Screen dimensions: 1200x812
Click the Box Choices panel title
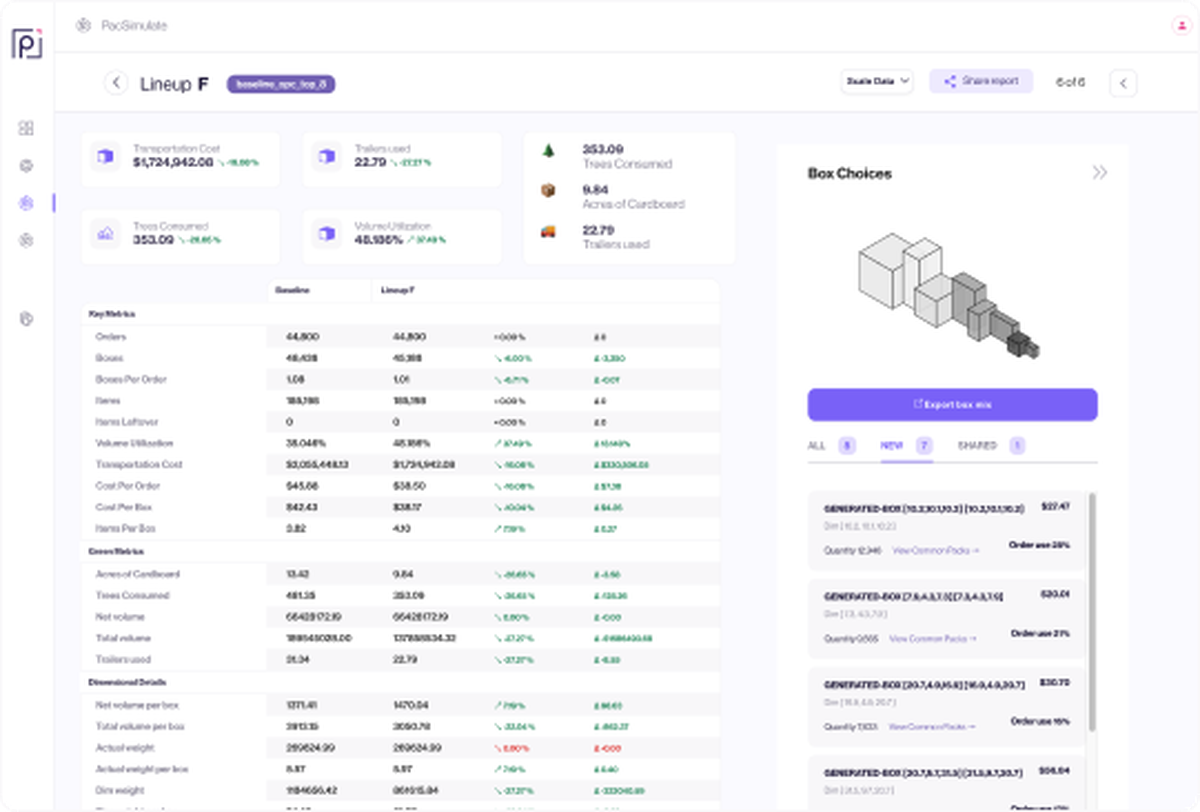click(849, 173)
